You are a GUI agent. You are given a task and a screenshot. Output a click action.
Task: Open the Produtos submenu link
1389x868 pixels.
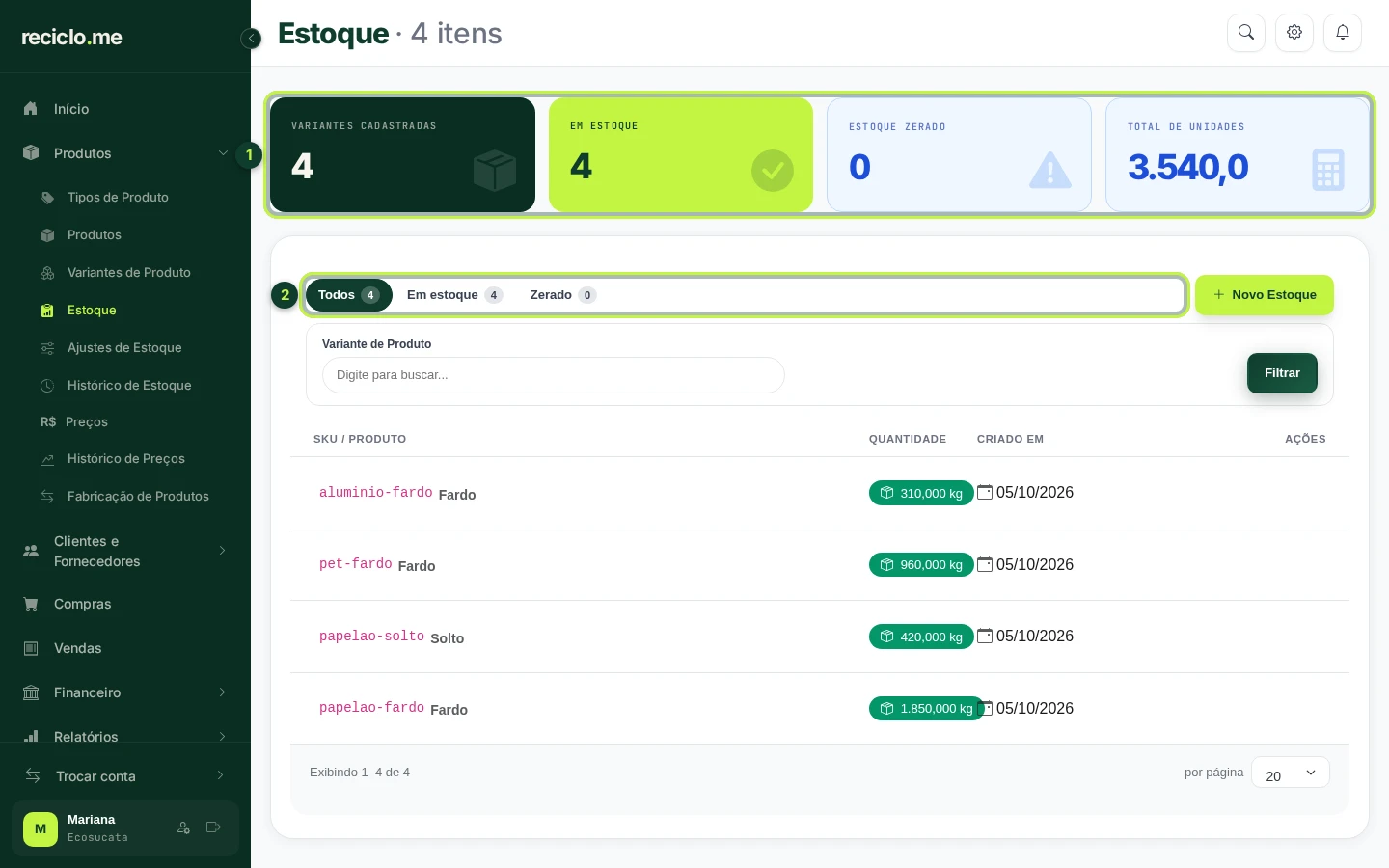(95, 235)
